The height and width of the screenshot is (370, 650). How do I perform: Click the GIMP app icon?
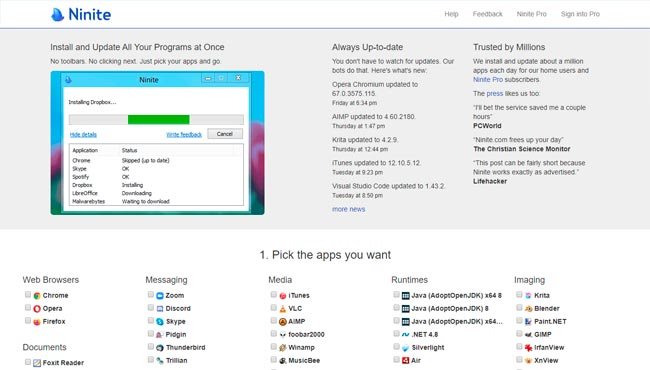[529, 335]
